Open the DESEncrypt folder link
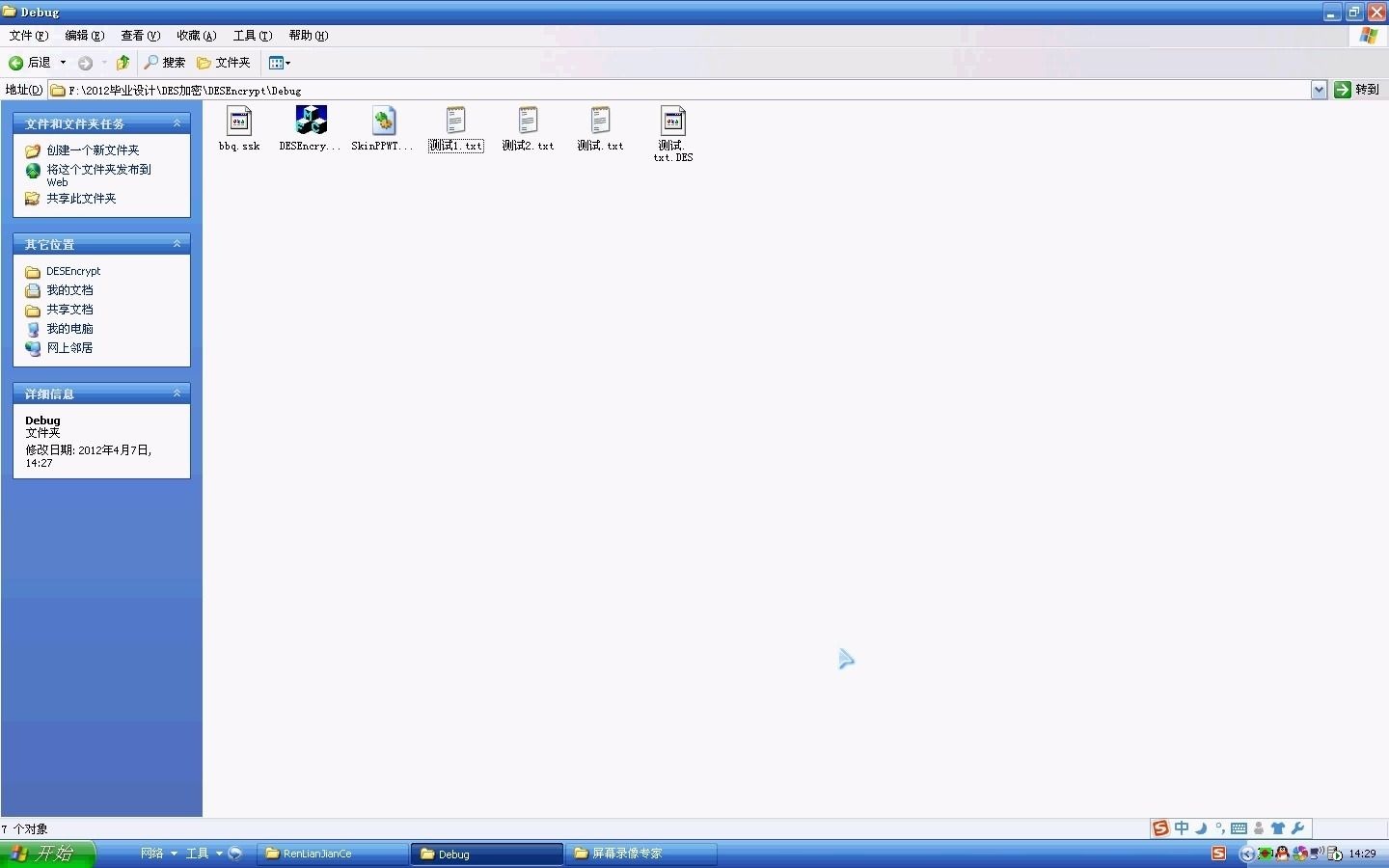Screen dimensions: 1389x868 [73, 271]
